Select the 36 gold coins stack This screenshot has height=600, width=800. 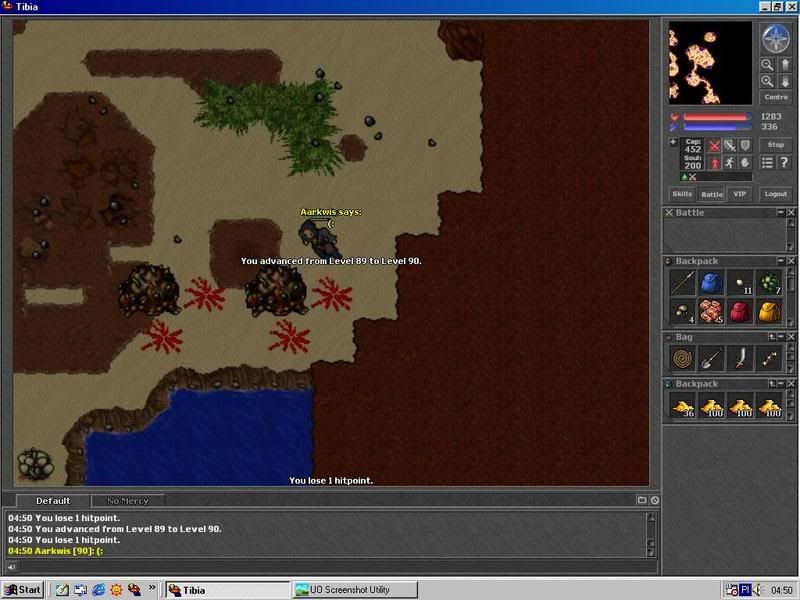682,406
